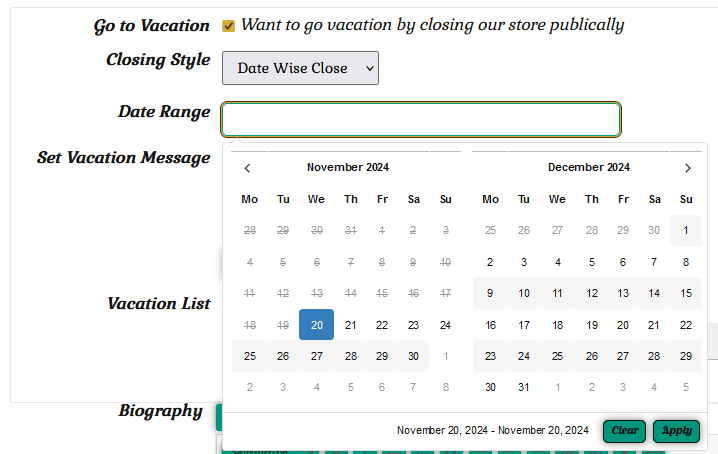Pick November 28 in the calendar
The width and height of the screenshot is (718, 454).
point(350,356)
